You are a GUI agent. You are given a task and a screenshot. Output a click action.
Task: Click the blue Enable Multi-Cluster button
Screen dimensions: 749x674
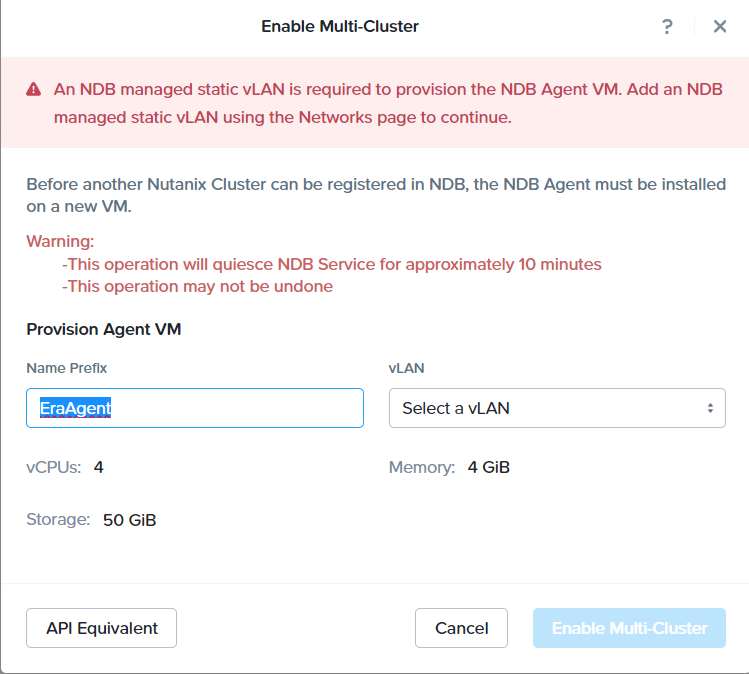tap(629, 628)
